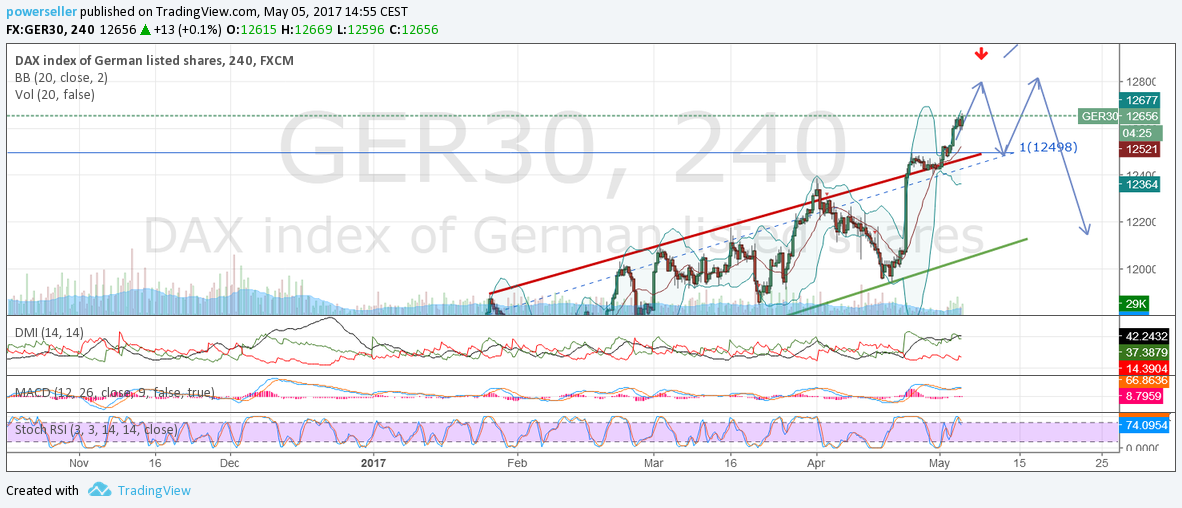Open the TradingView link beside the logo
1182x508 pixels.
pyautogui.click(x=153, y=491)
